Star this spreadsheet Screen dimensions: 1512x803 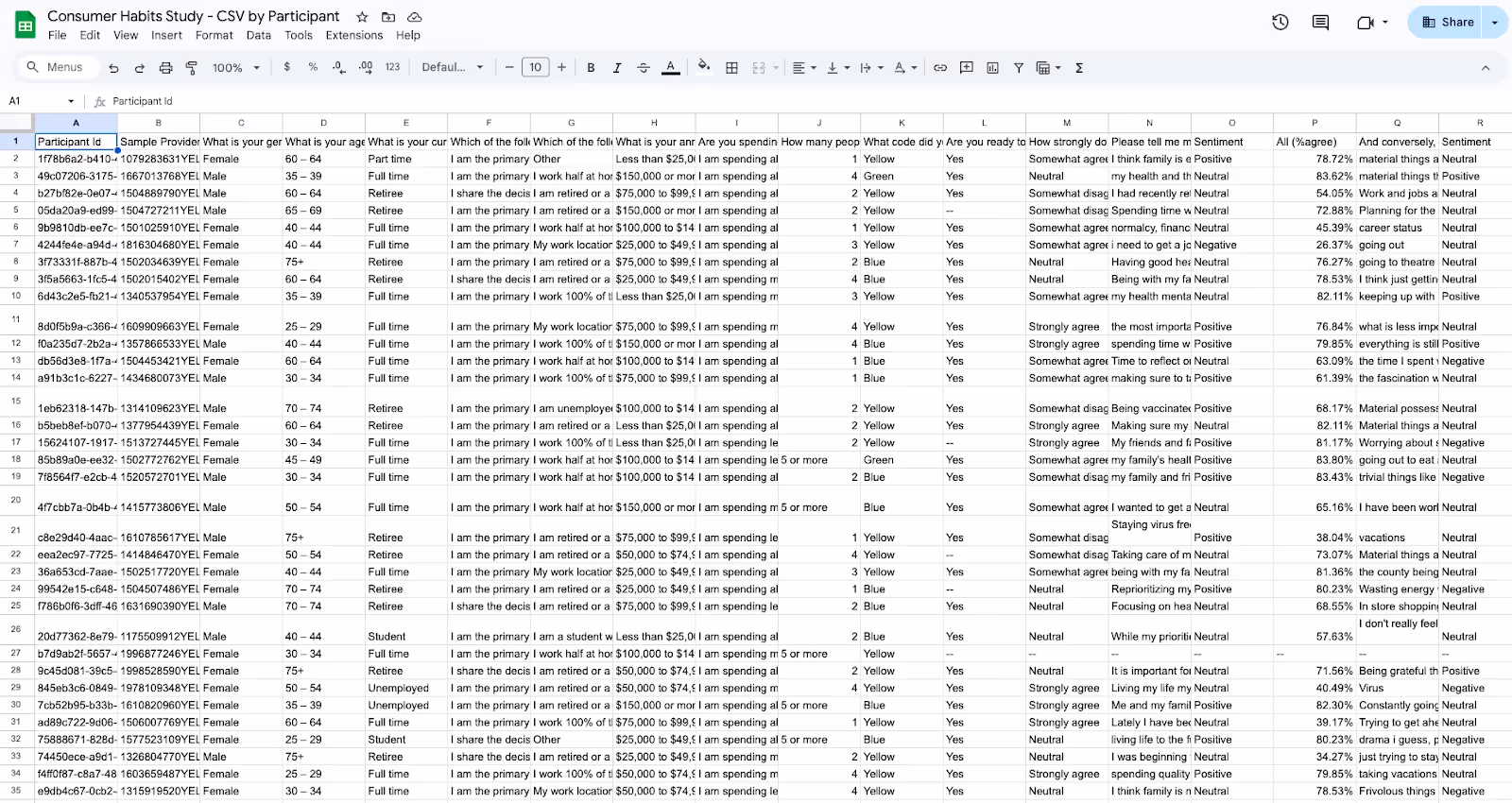(x=362, y=17)
